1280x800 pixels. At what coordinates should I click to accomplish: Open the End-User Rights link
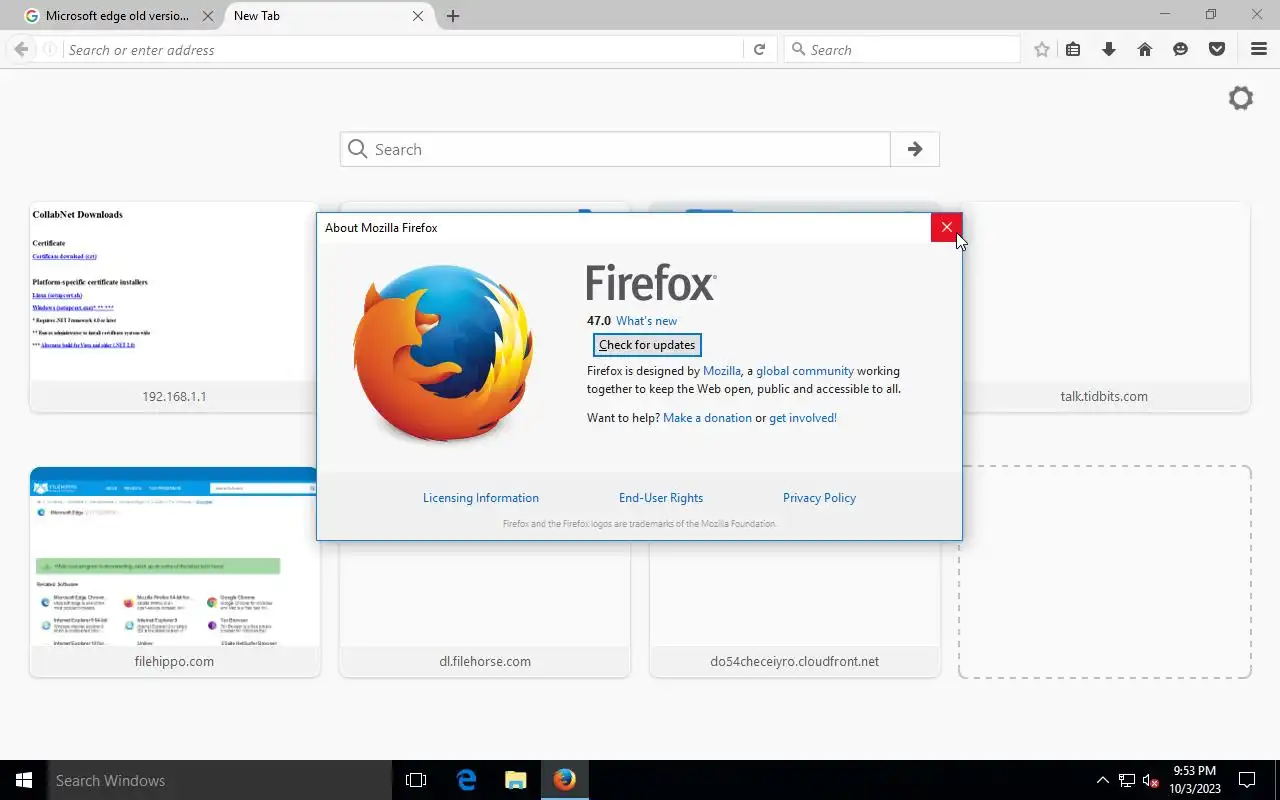661,498
